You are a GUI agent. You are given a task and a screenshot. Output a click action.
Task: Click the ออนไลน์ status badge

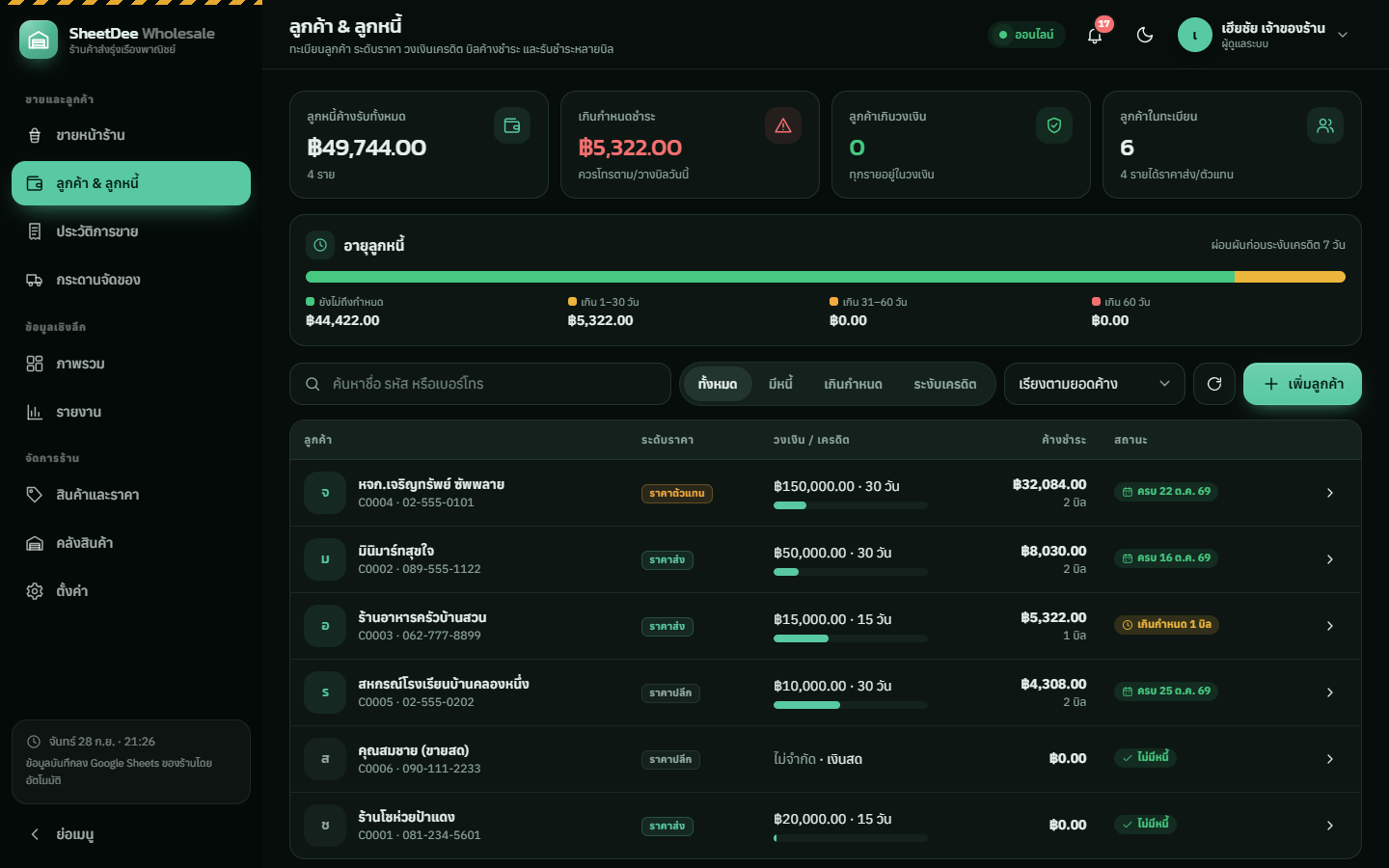[1026, 35]
